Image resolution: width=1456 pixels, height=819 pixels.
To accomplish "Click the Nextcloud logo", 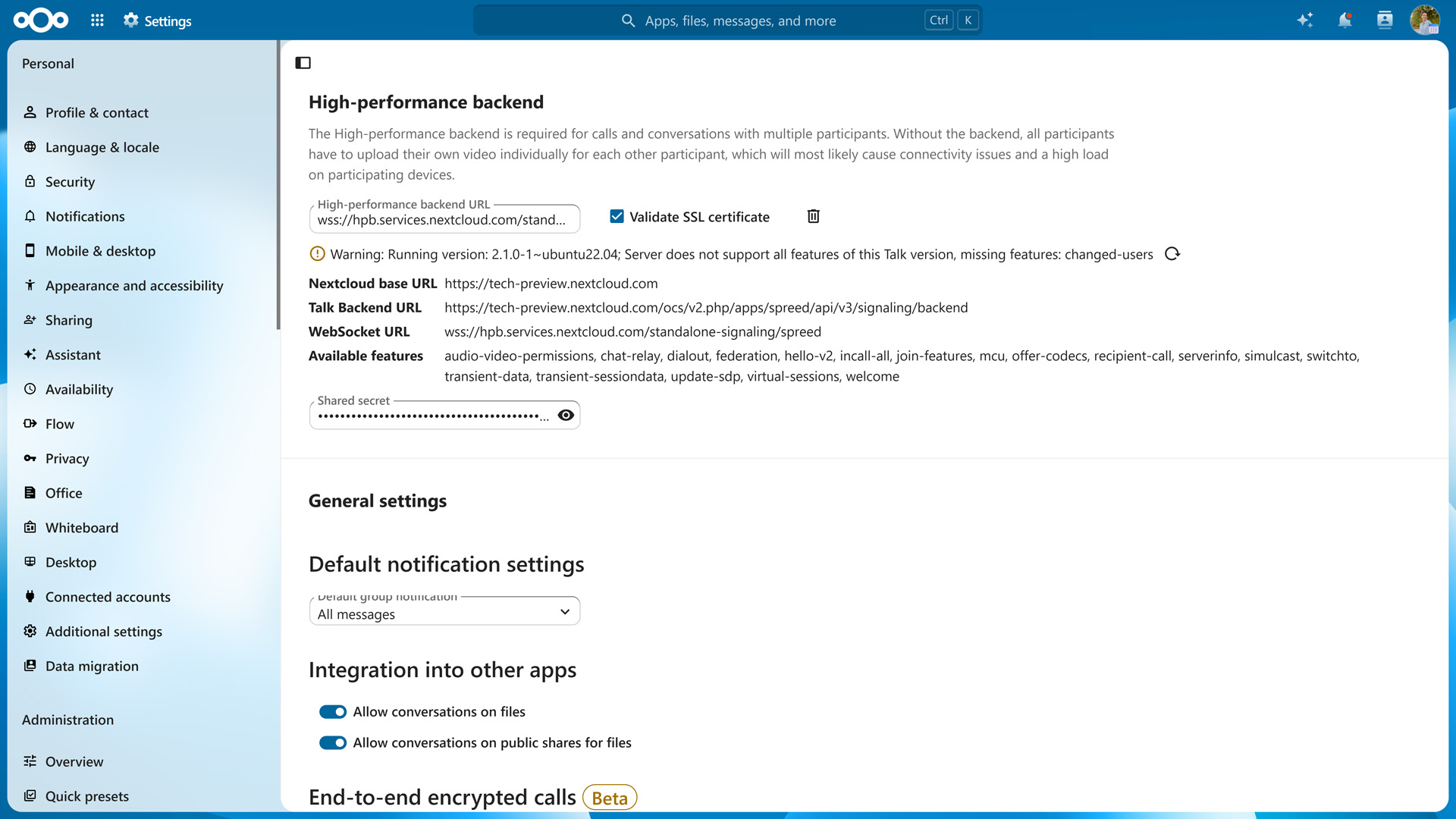I will [41, 20].
